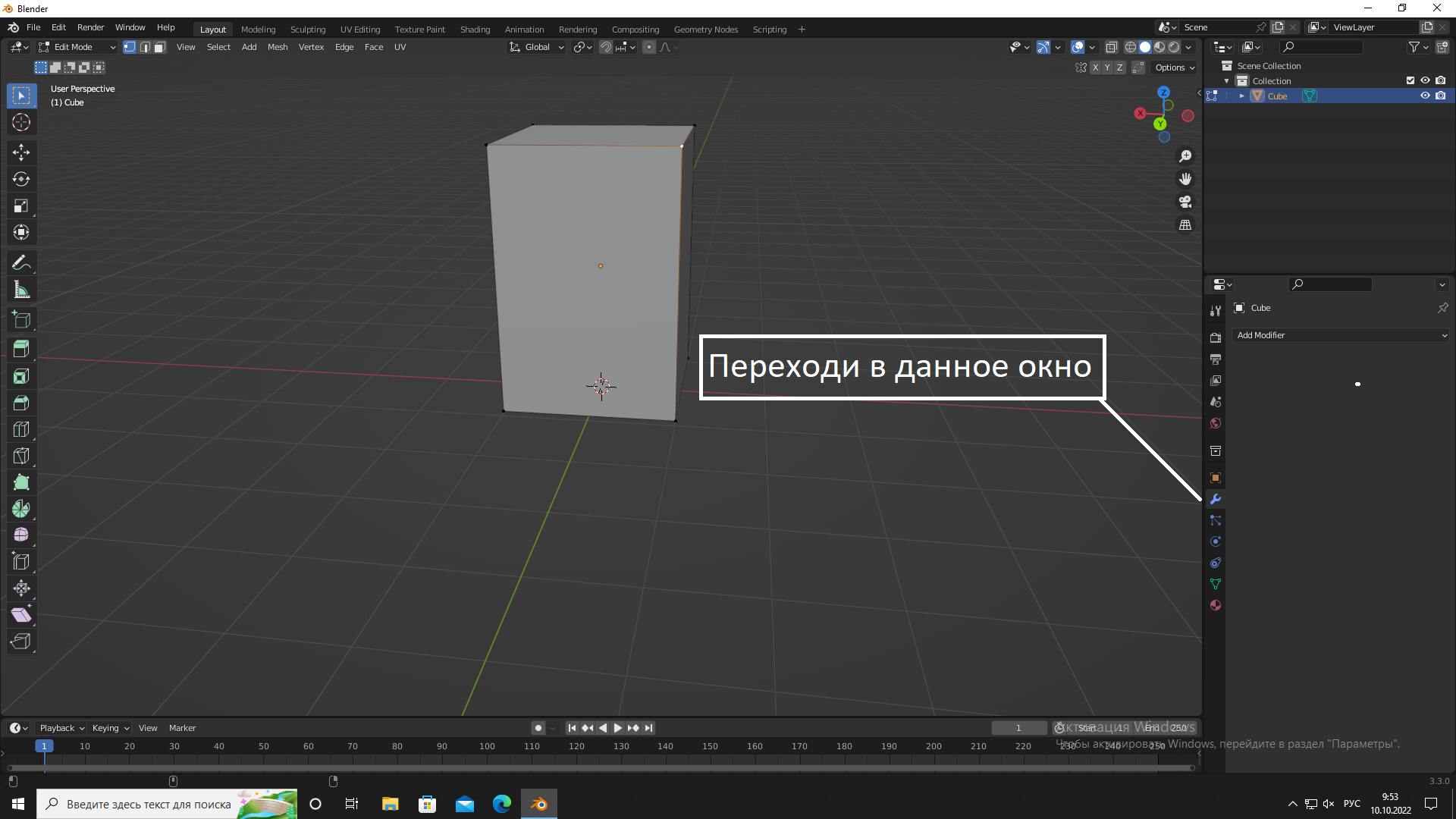
Task: Open Mesh menu in viewport header
Action: coord(278,47)
